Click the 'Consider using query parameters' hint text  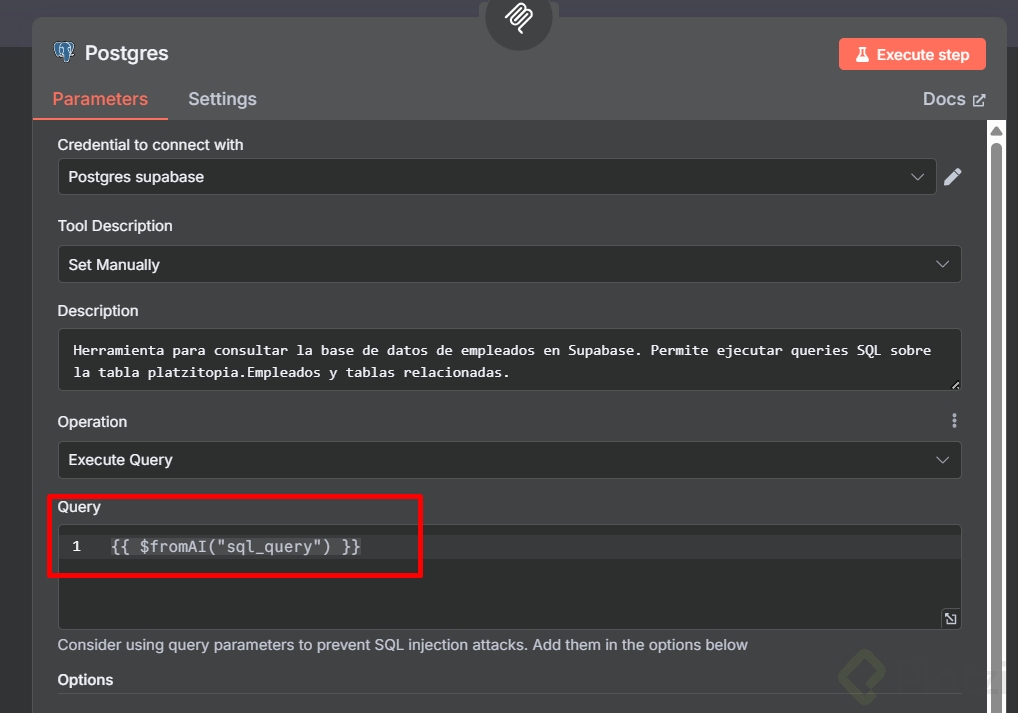pos(403,645)
